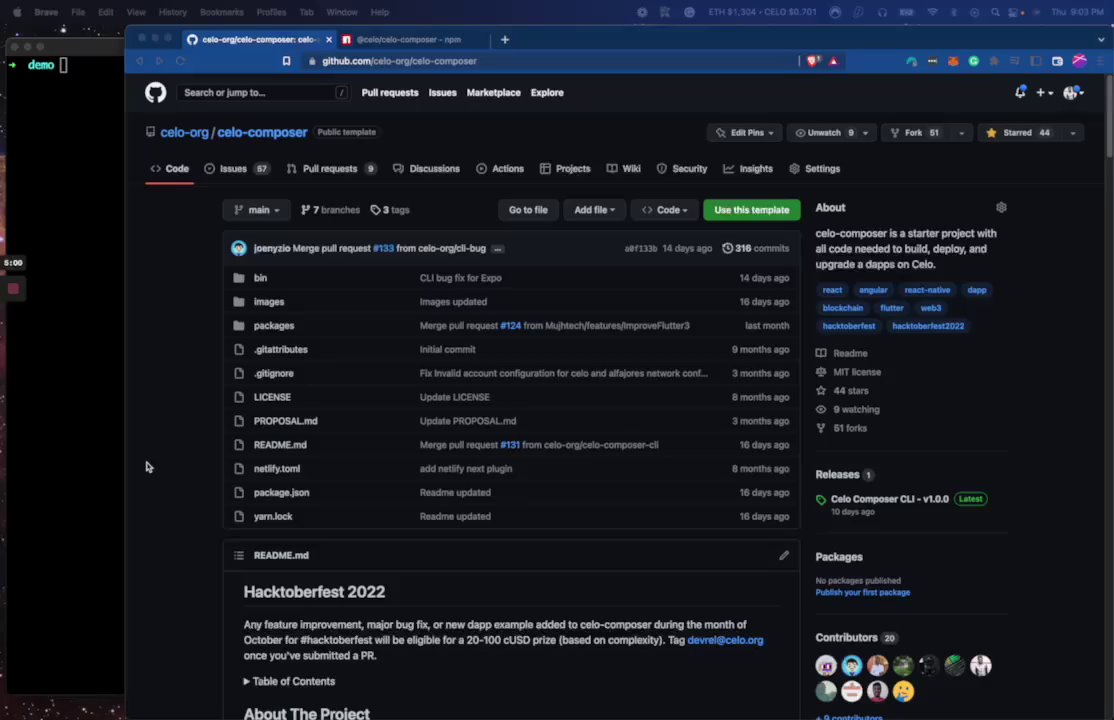Switch to the @celo/celo-composer npm tab
This screenshot has height=720, width=1114.
click(409, 40)
